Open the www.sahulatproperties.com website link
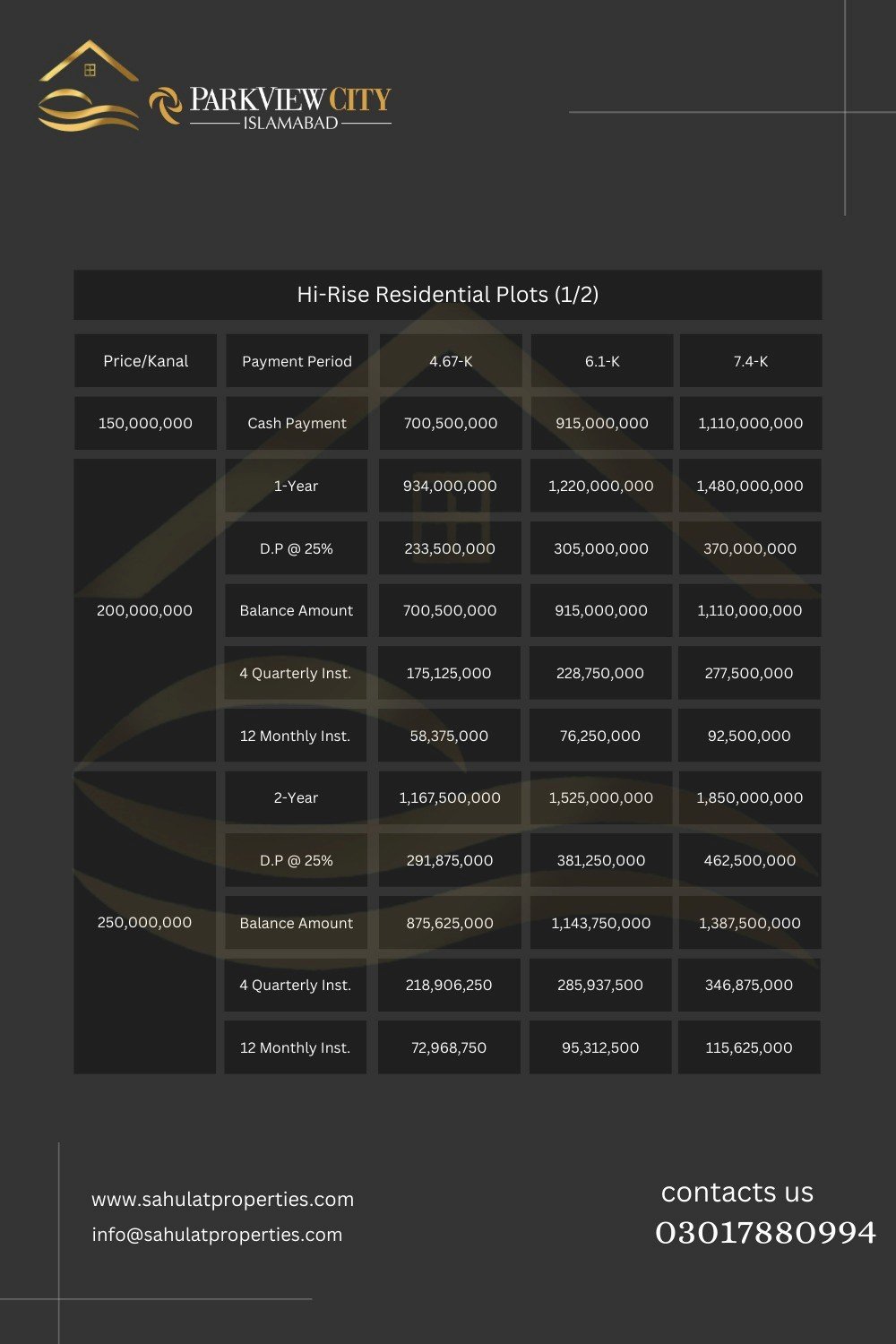 coord(222,1199)
